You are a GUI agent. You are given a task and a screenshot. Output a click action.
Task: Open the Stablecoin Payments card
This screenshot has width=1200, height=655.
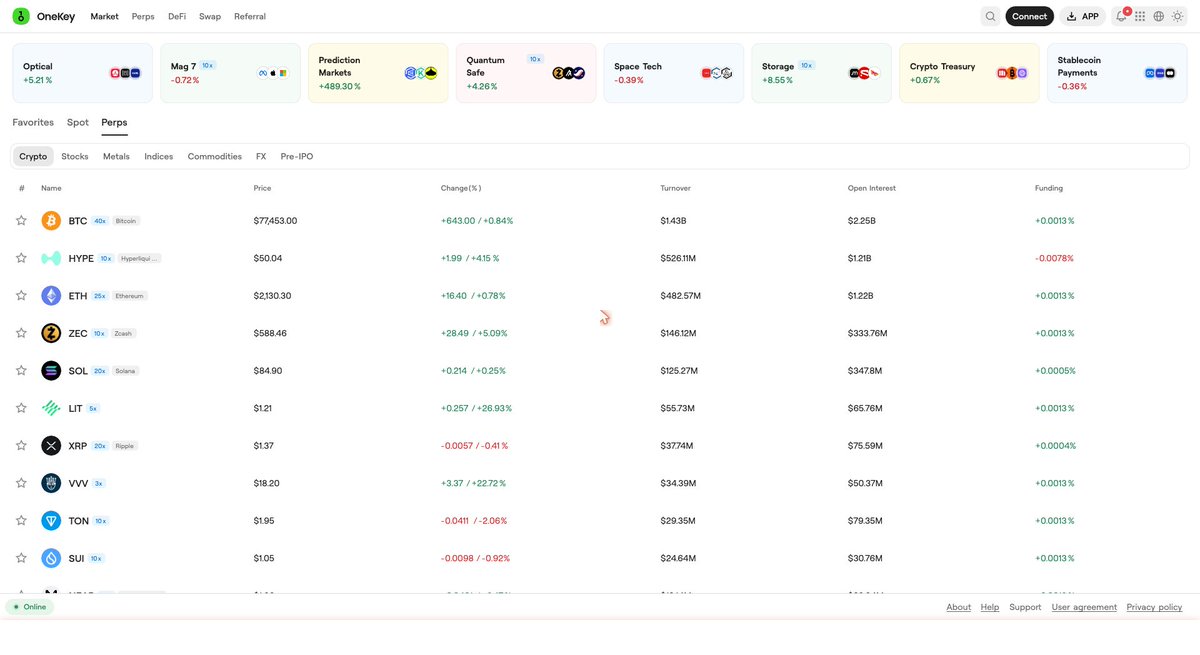coord(1118,73)
